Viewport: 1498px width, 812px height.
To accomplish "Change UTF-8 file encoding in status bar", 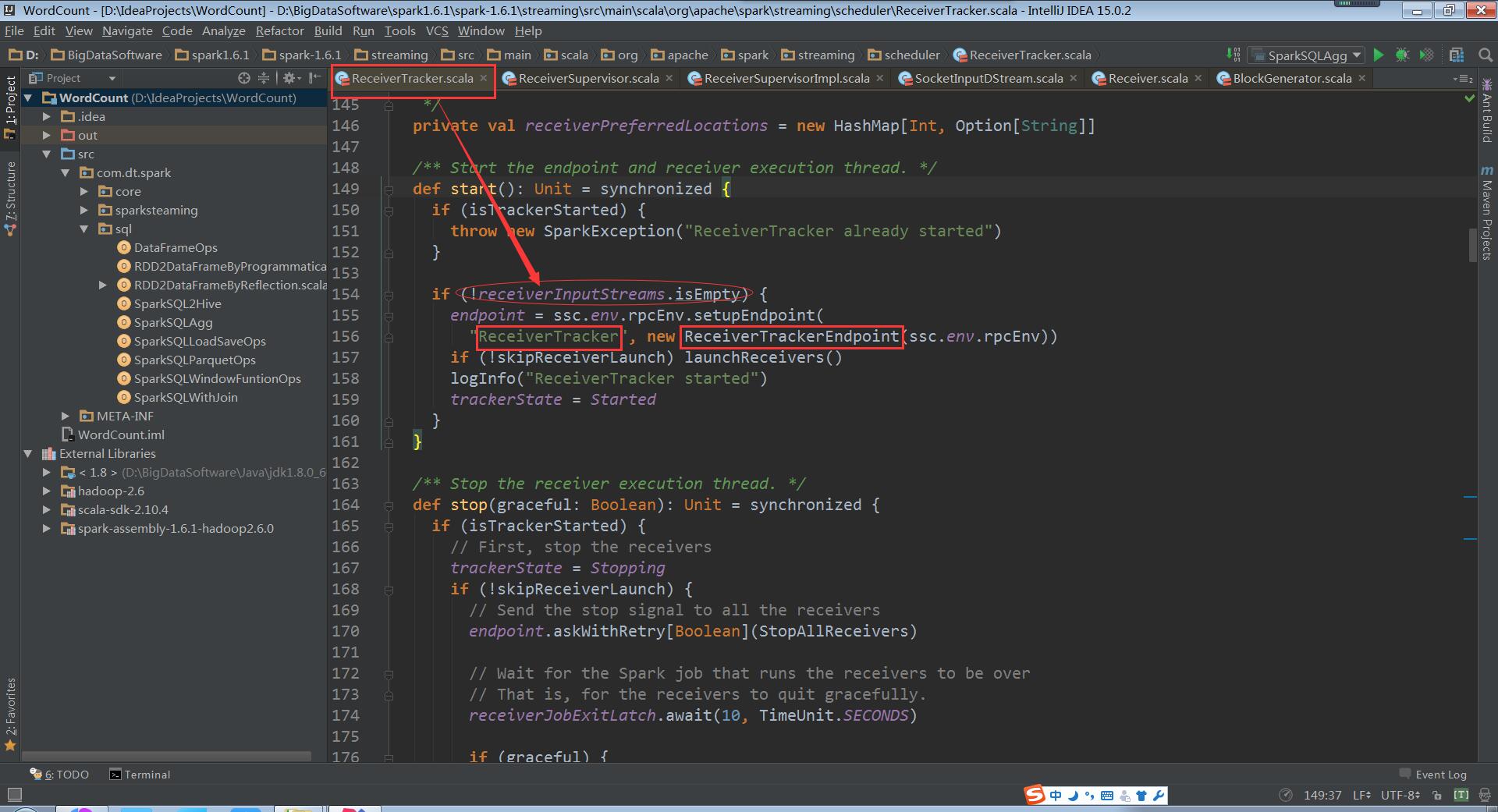I will [x=1400, y=796].
